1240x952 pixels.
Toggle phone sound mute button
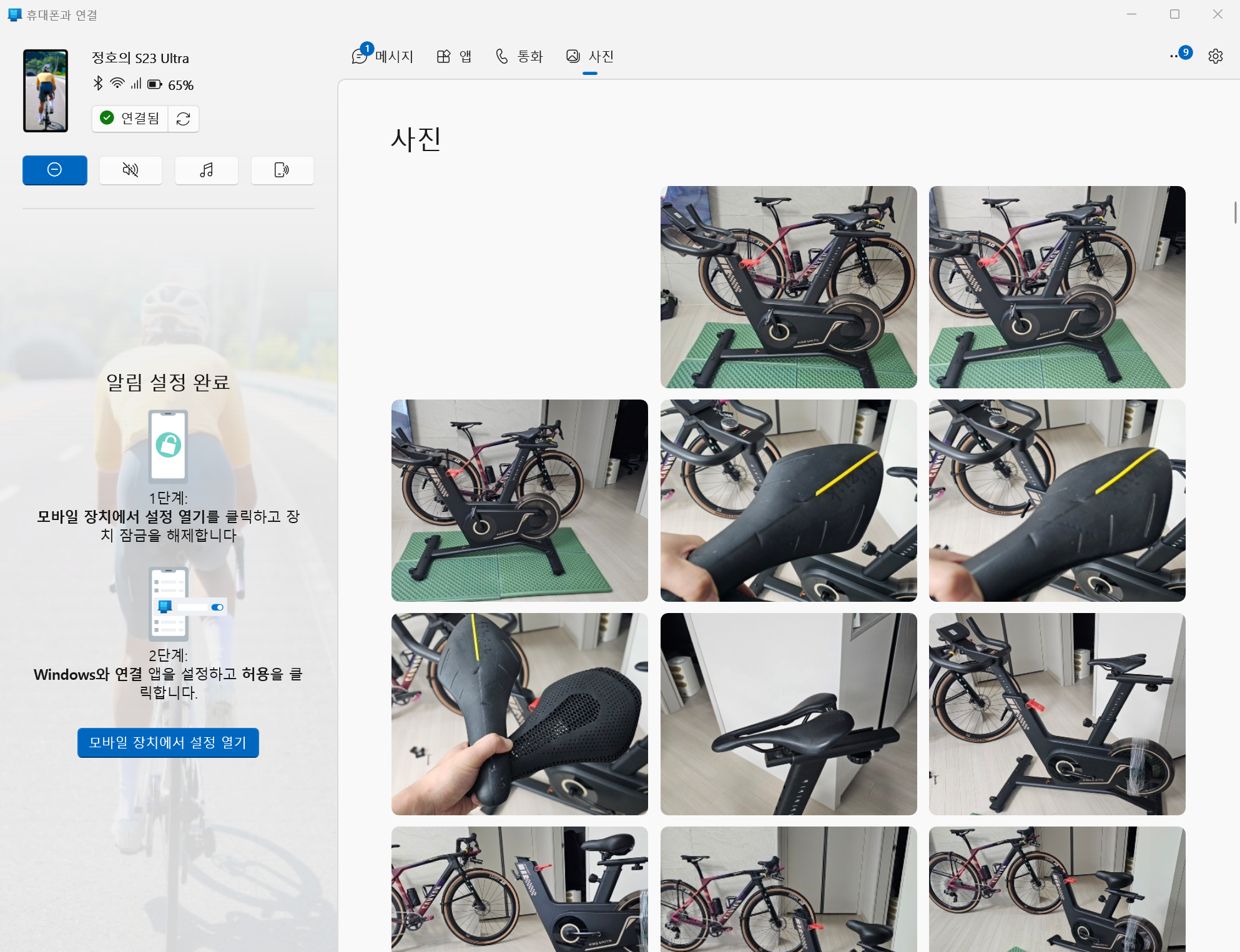(130, 170)
